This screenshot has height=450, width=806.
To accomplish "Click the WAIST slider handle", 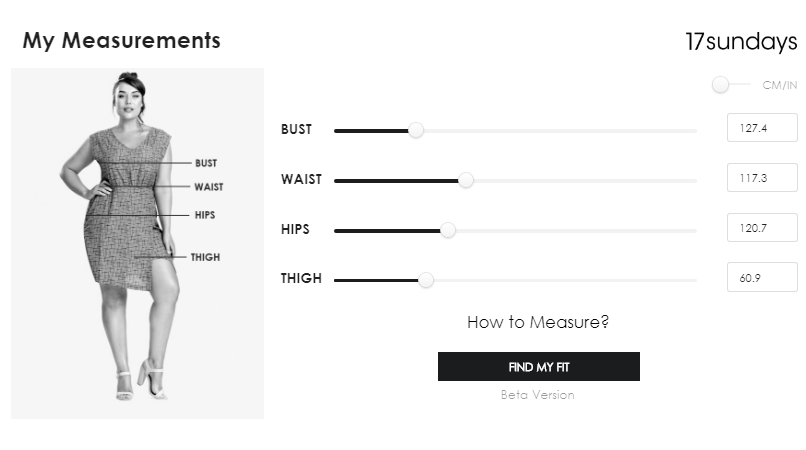I will tap(465, 180).
